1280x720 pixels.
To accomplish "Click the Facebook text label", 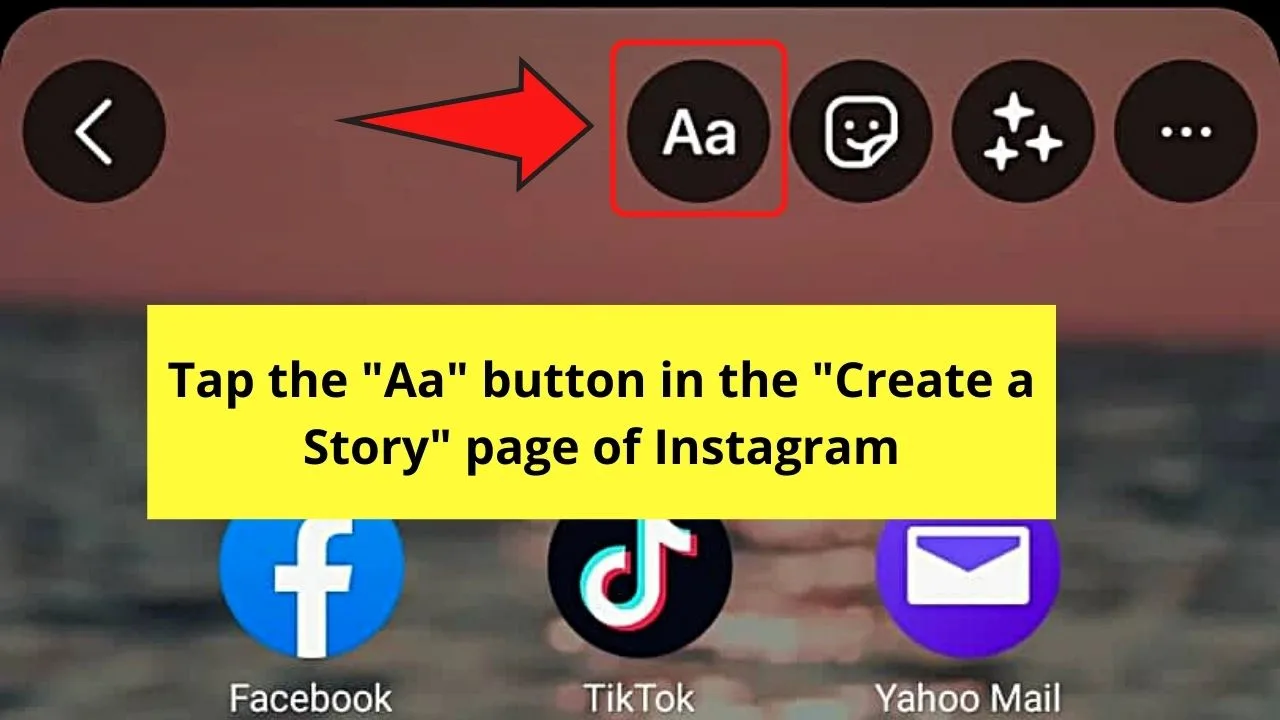I will tap(311, 697).
